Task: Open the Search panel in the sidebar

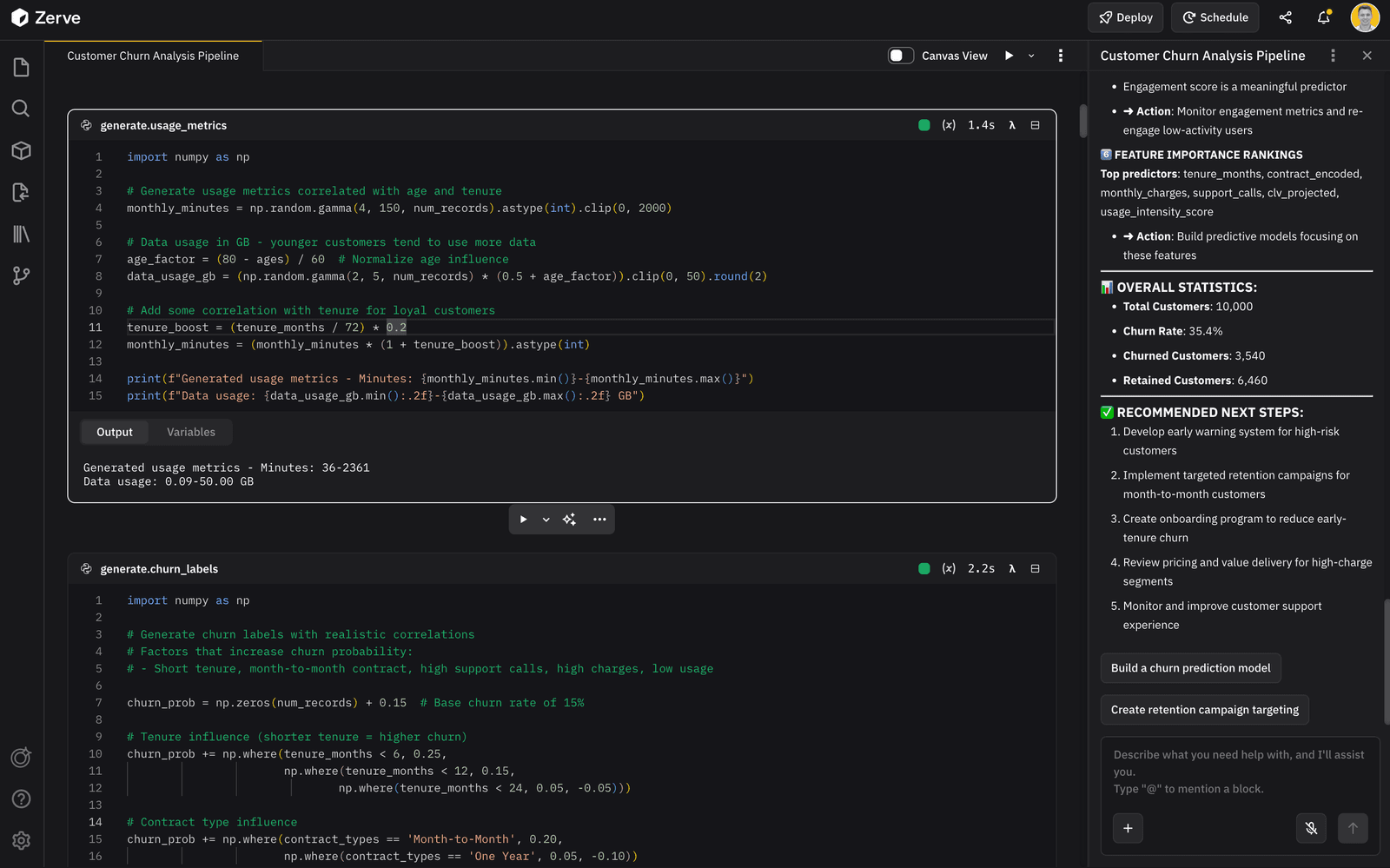Action: [21, 109]
